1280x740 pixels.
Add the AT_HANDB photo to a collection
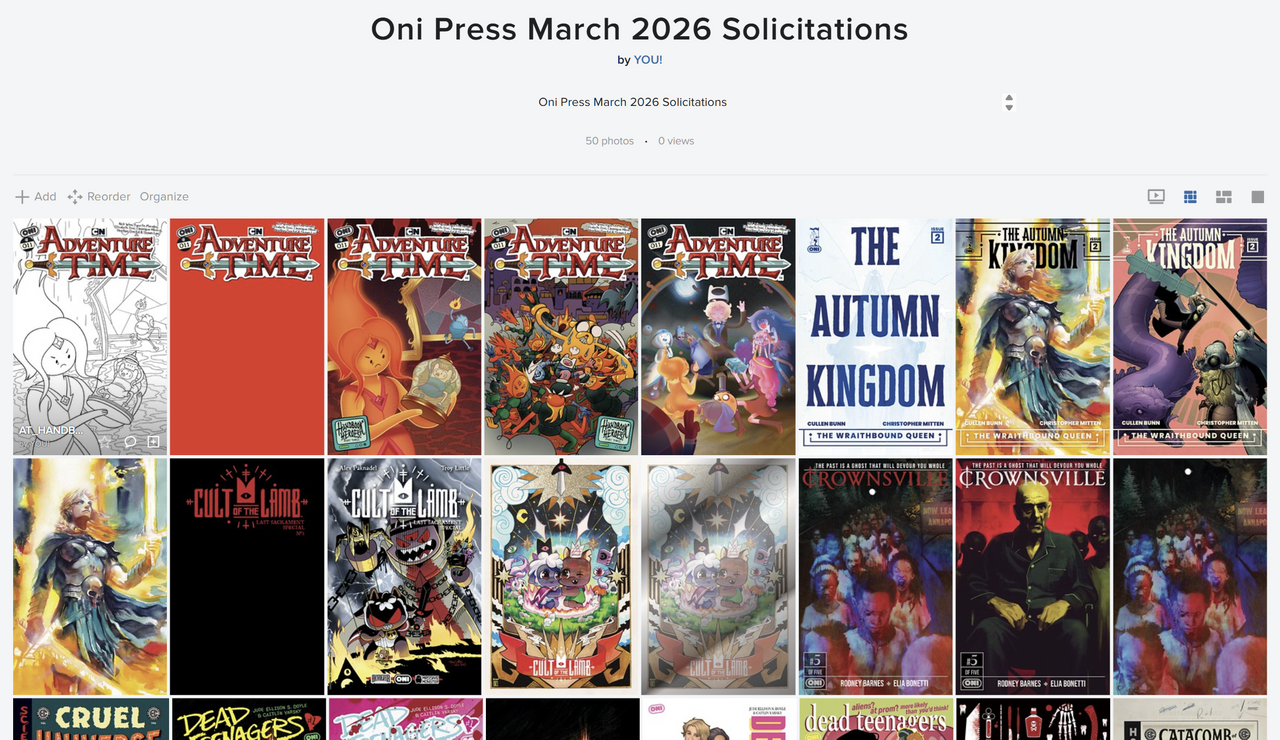click(x=154, y=441)
